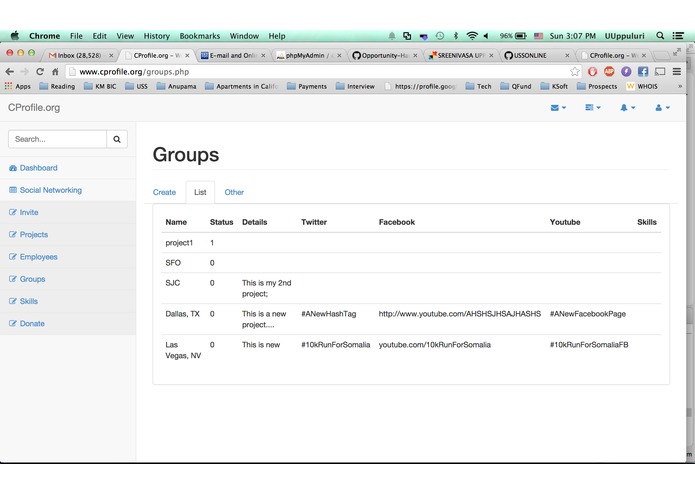This screenshot has width=695, height=494.
Task: Show more bookmarks via overflow chevron
Action: point(680,86)
